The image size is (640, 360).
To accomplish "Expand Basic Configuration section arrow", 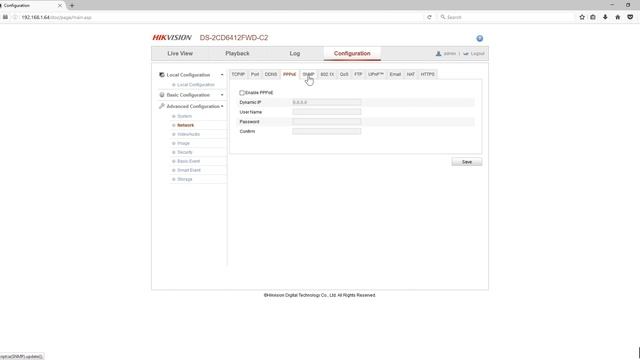I will coord(222,95).
